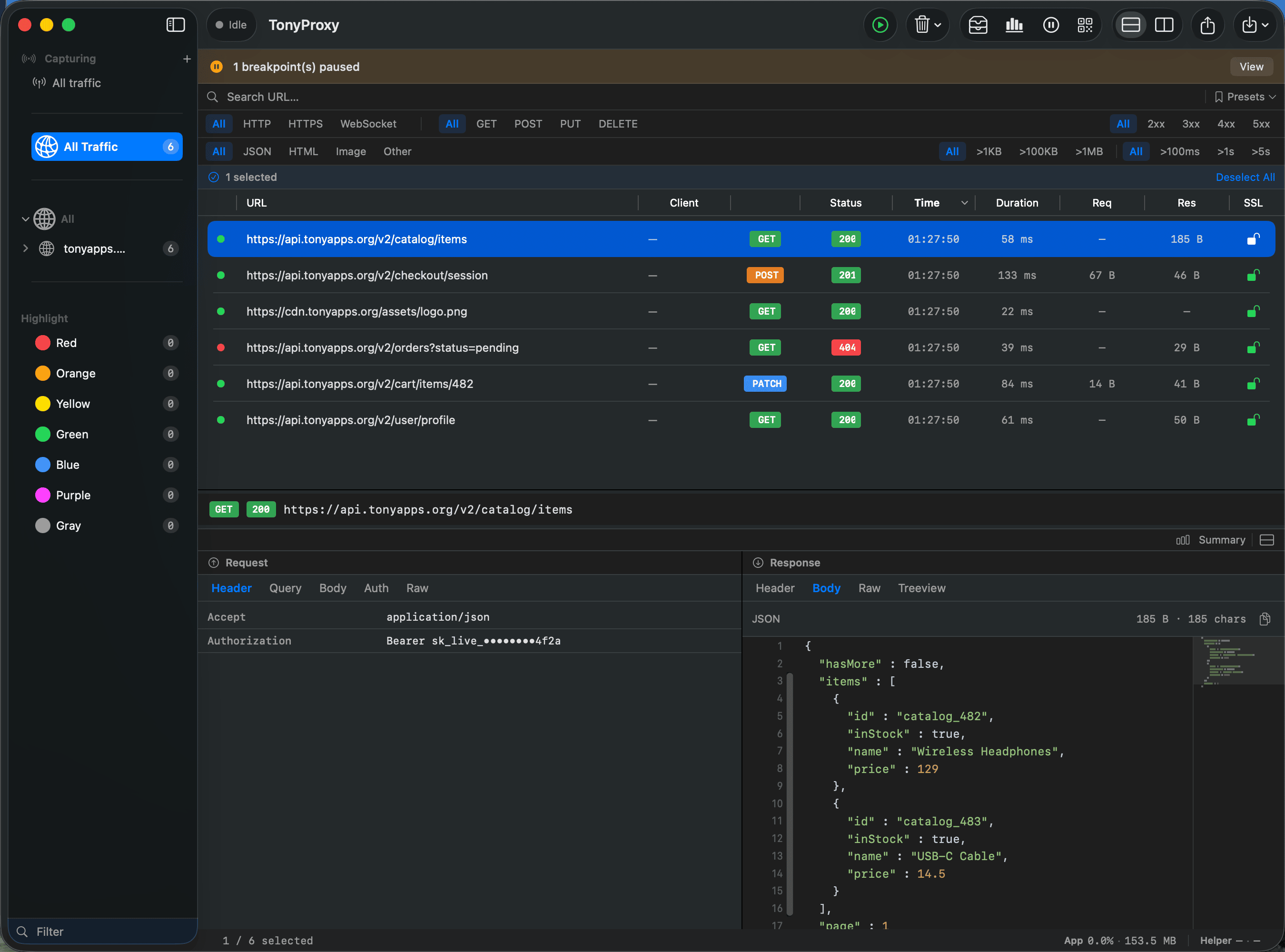Click the pause breakpoints toolbar icon
Screen dimensions: 1285x952
[1051, 25]
